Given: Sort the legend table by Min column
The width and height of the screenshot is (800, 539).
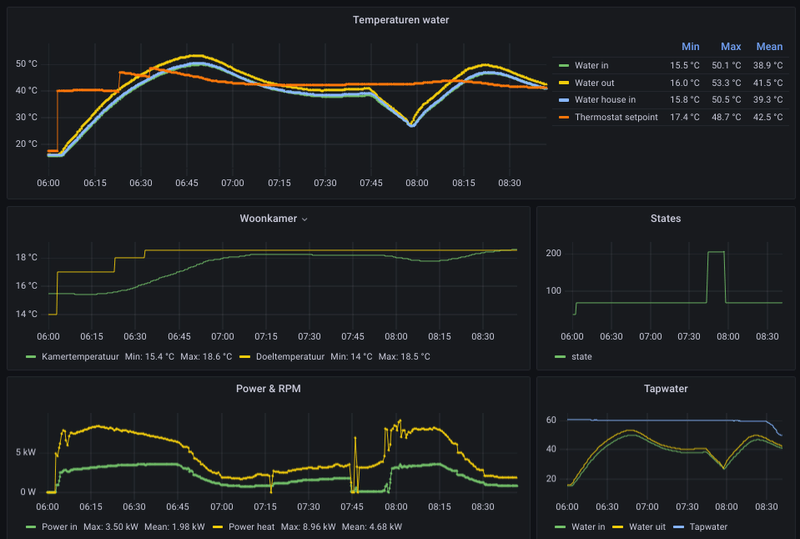Looking at the screenshot, I should click(690, 46).
